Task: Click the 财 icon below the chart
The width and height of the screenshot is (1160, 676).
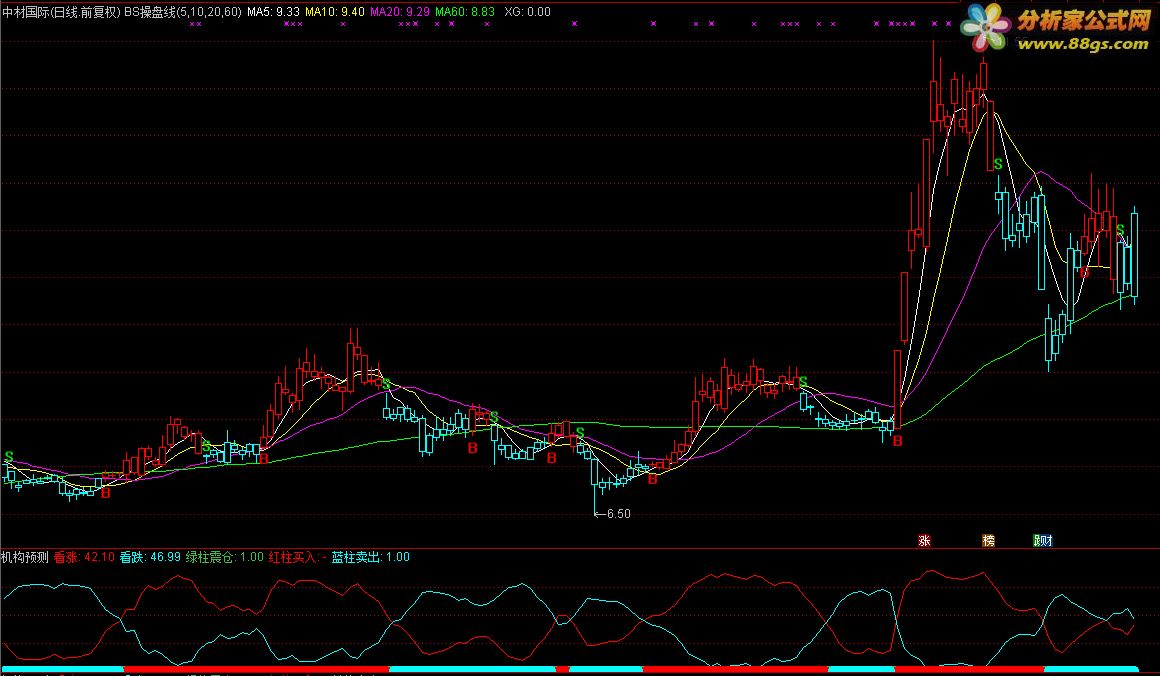Action: point(1043,541)
